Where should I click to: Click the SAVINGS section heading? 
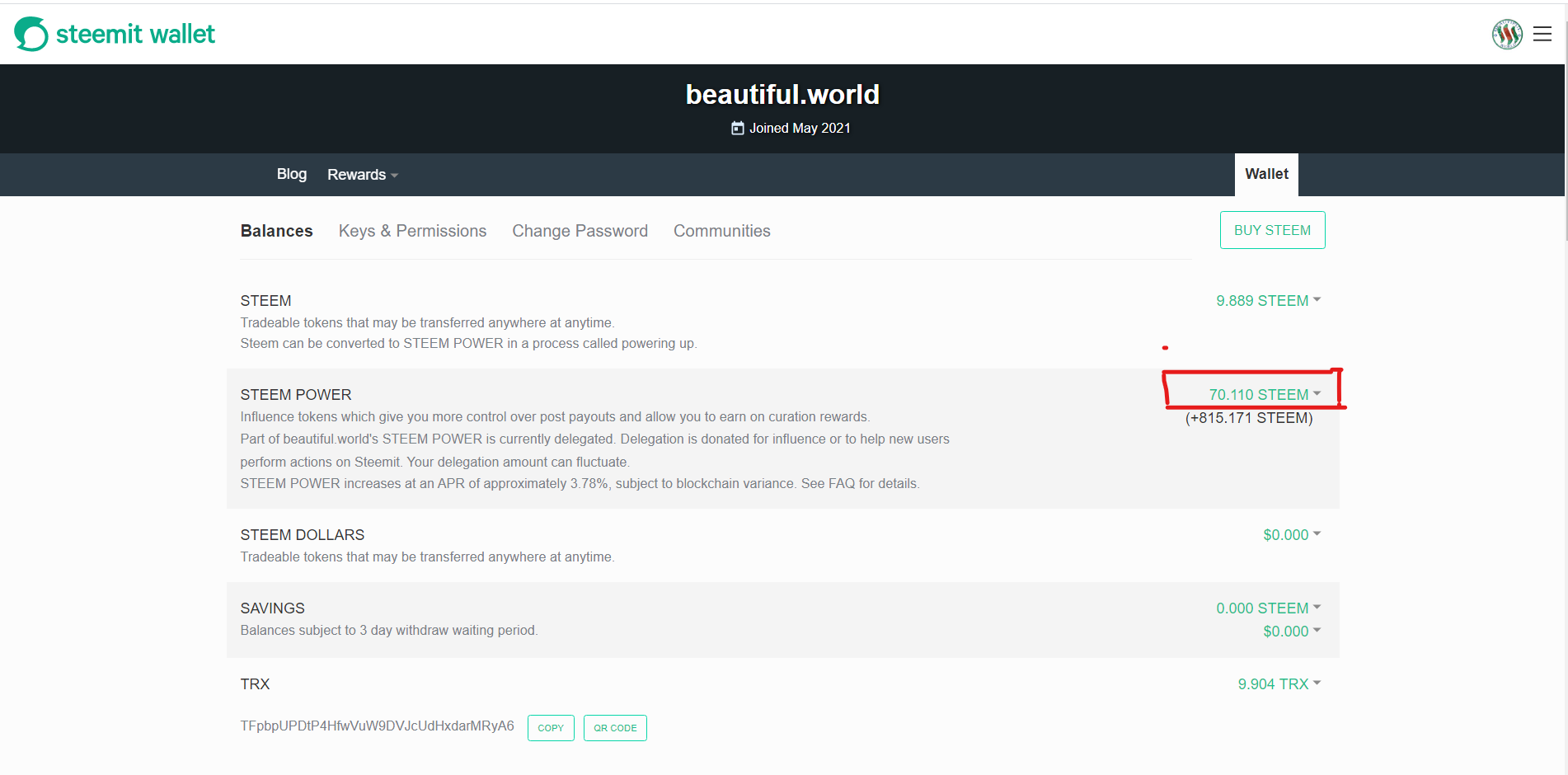tap(273, 608)
